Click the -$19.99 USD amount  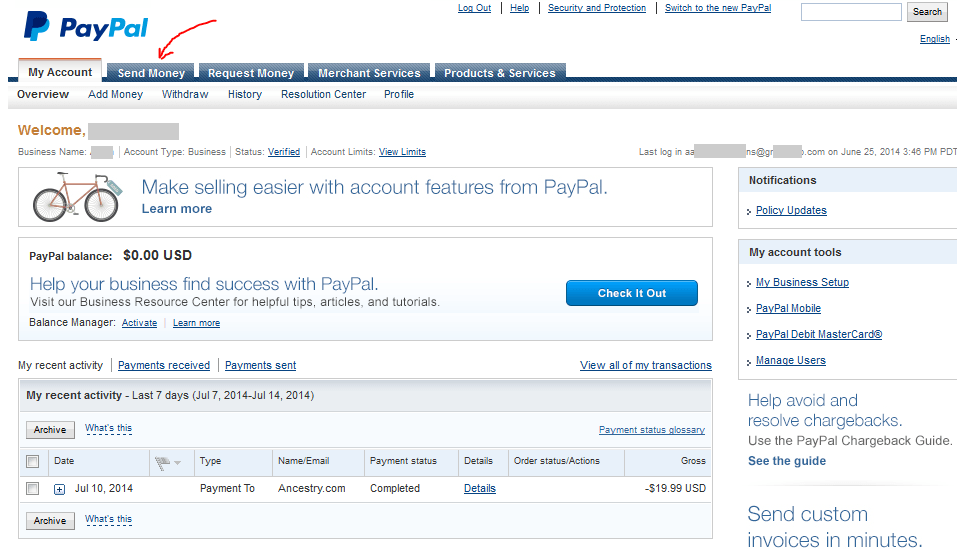click(676, 489)
